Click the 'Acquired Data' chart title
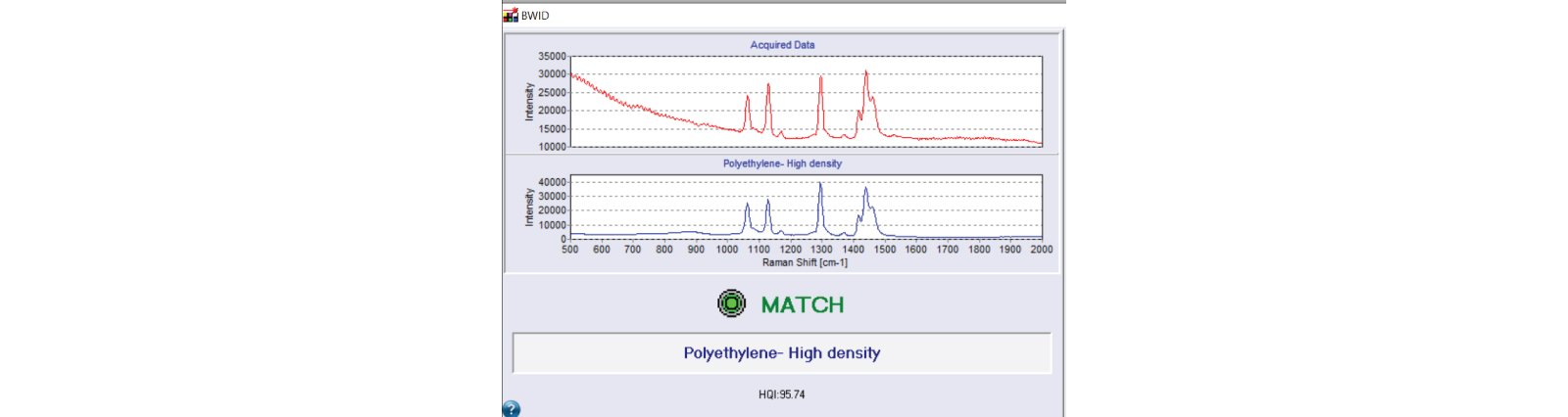Viewport: 1568px width, 417px height. [782, 45]
